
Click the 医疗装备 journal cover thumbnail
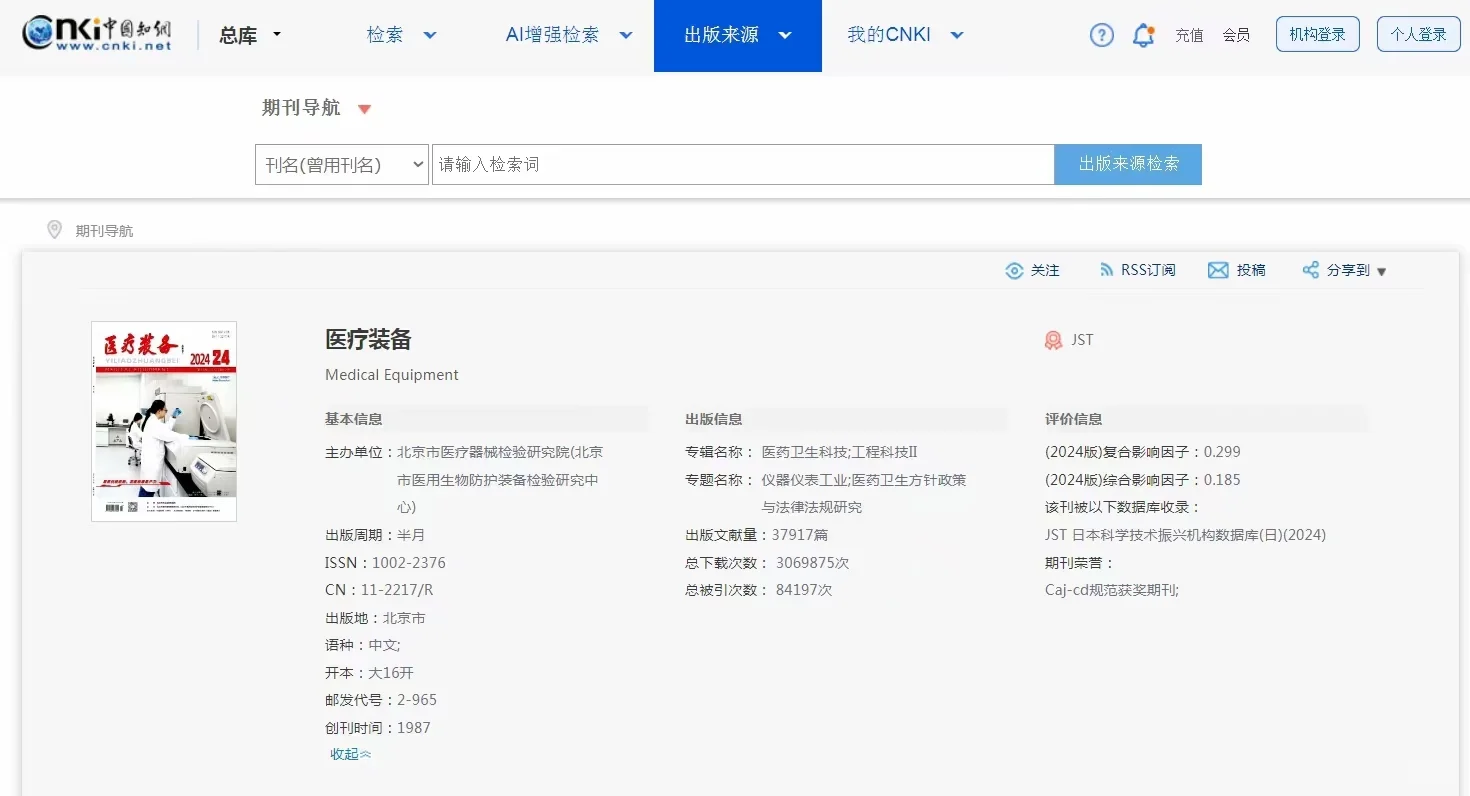[163, 420]
